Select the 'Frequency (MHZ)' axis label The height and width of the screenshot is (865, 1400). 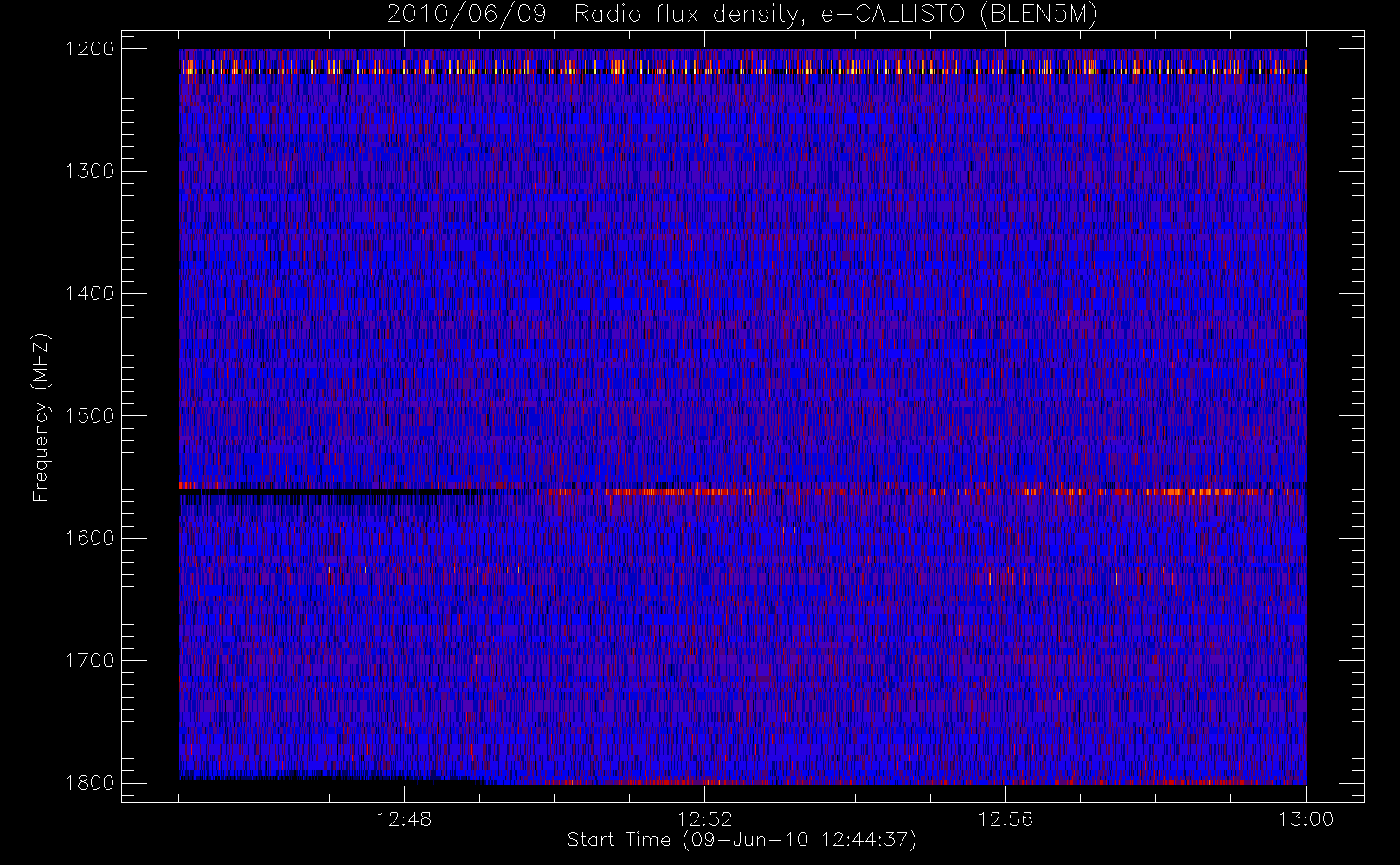pos(41,417)
